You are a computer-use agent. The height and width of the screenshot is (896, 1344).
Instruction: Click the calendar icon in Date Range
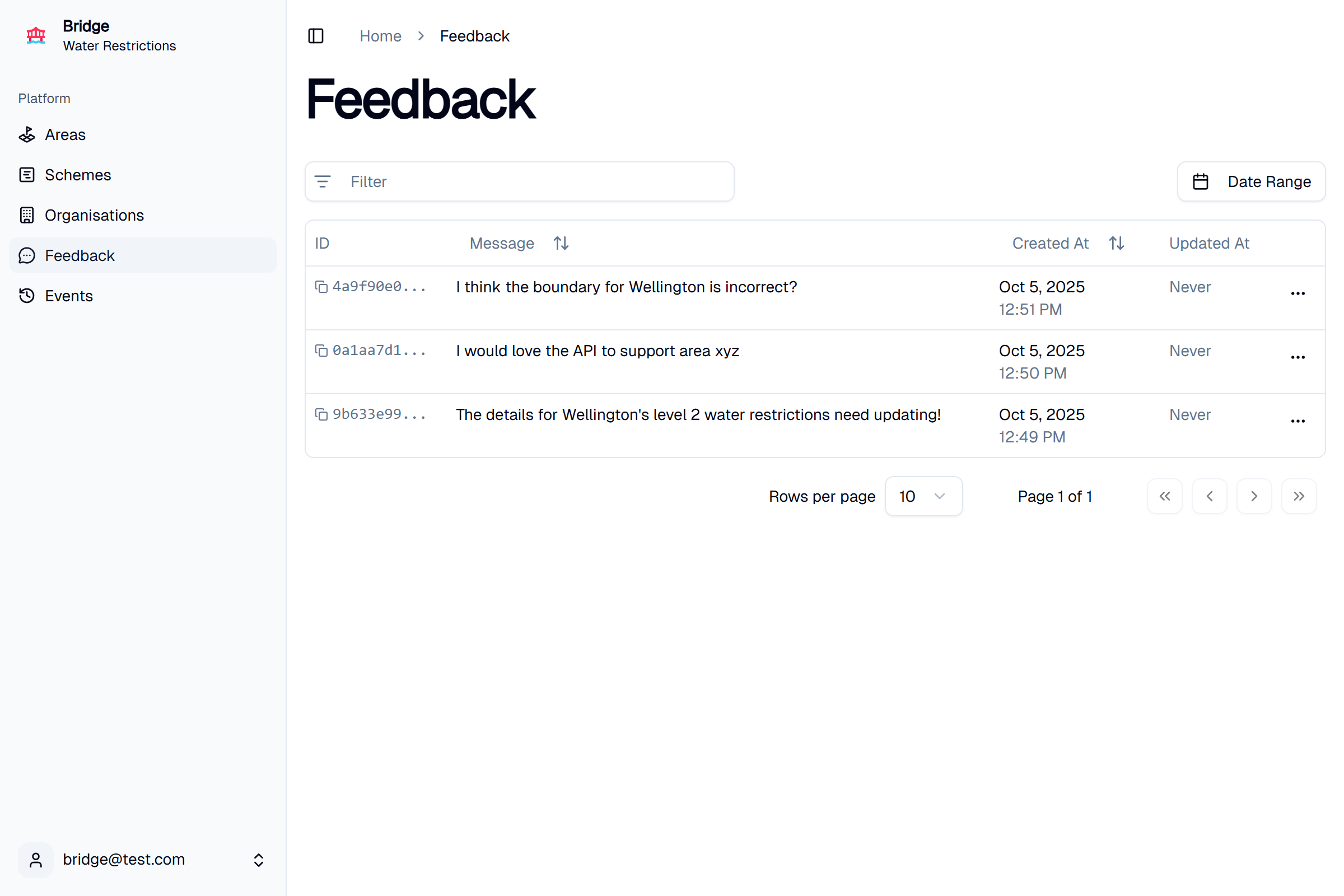(1201, 181)
